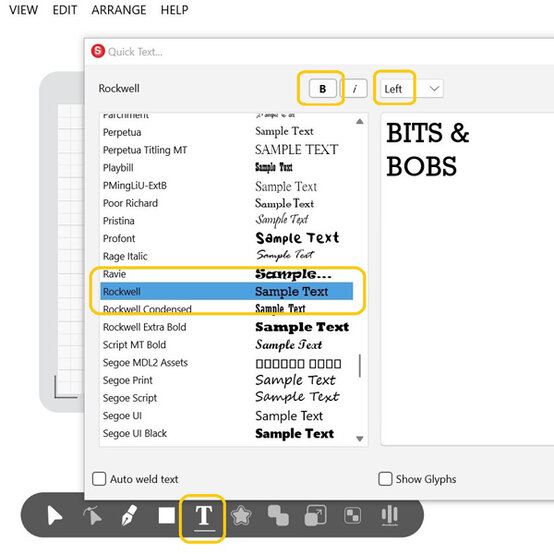The height and width of the screenshot is (554, 554).
Task: Open the VIEW menu
Action: tap(23, 10)
